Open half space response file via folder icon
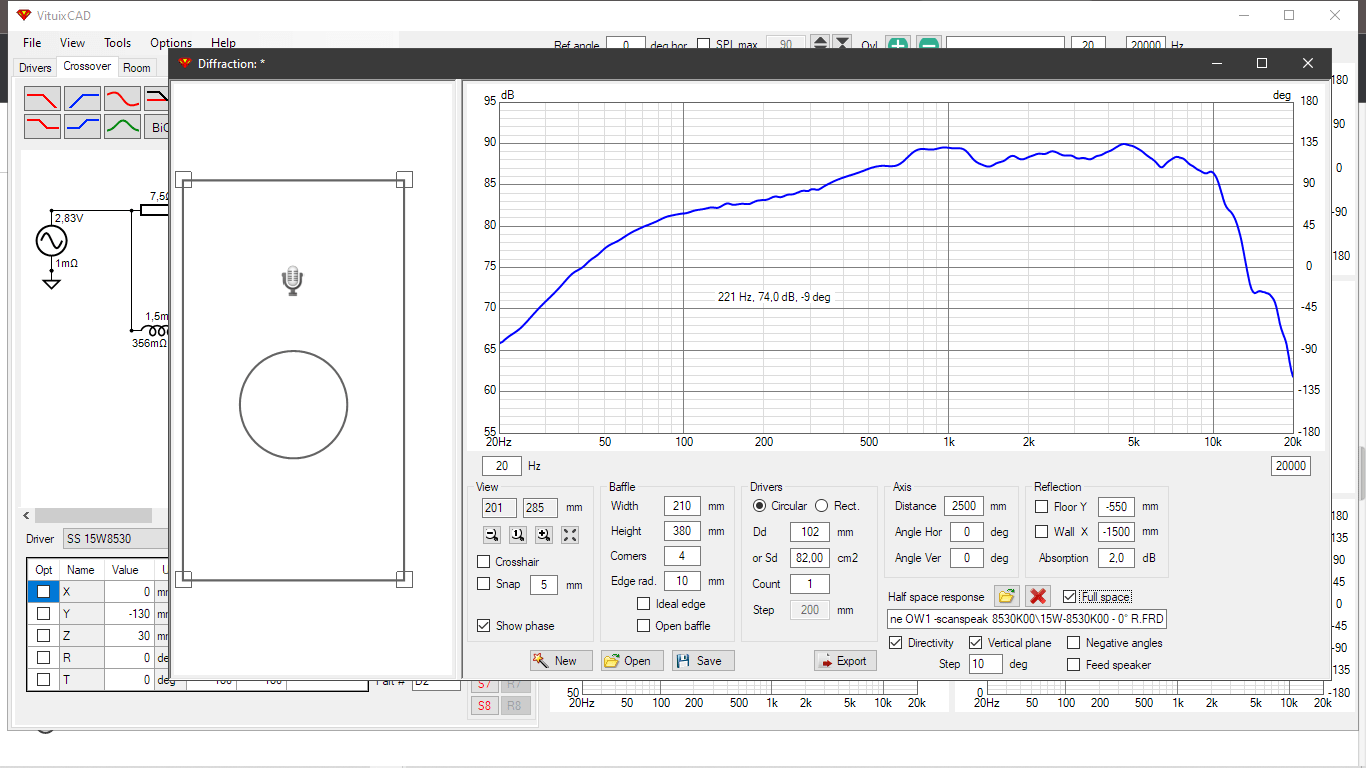1366x768 pixels. click(x=1007, y=596)
